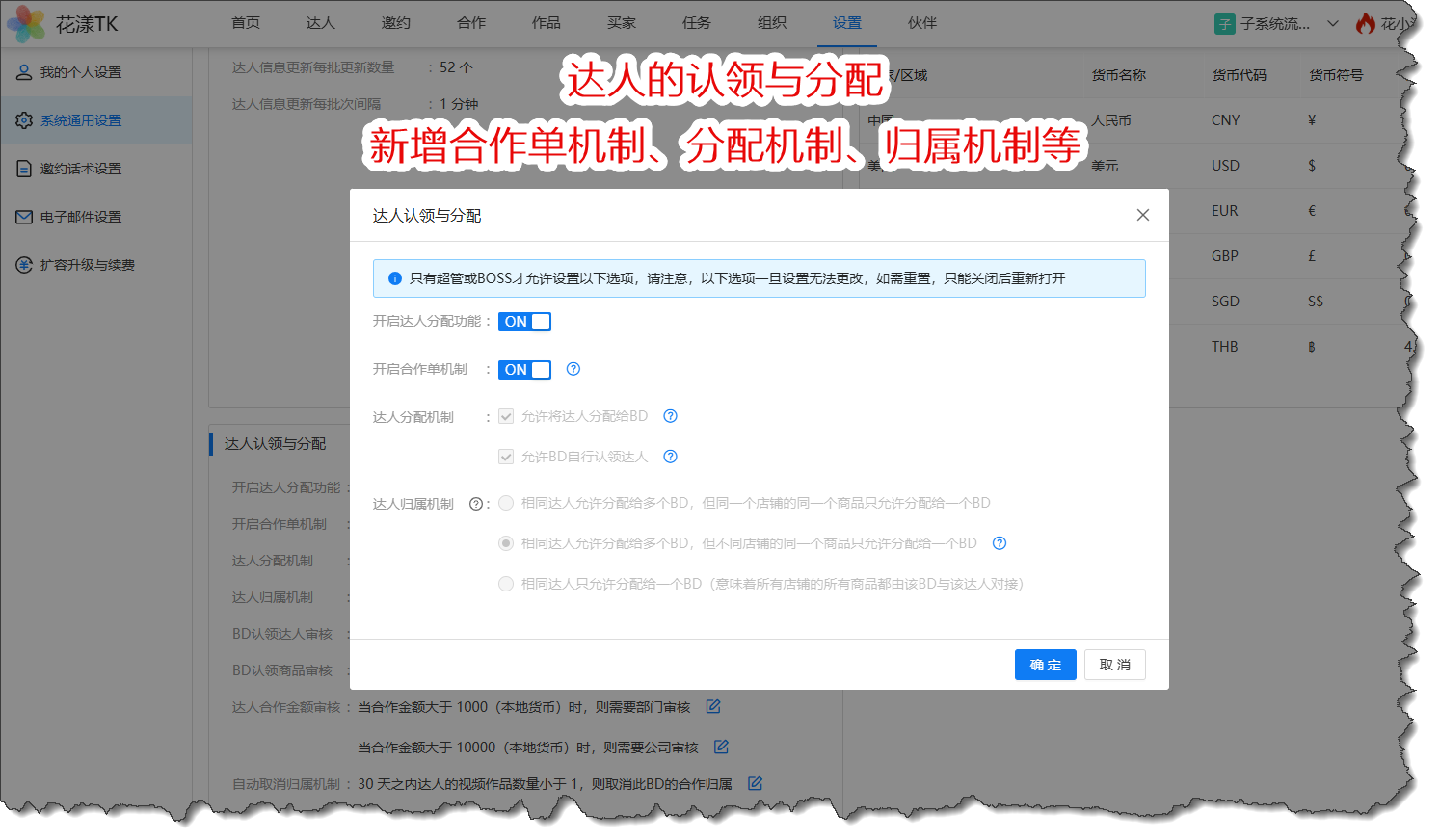
Task: Switch to the 任务 top menu
Action: [696, 23]
